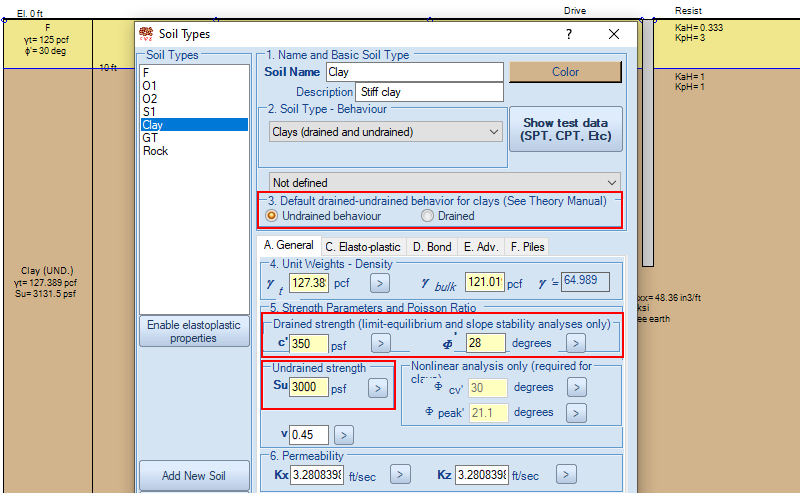800x493 pixels.
Task: Click Enable elastoplastic properties button
Action: pos(194,331)
